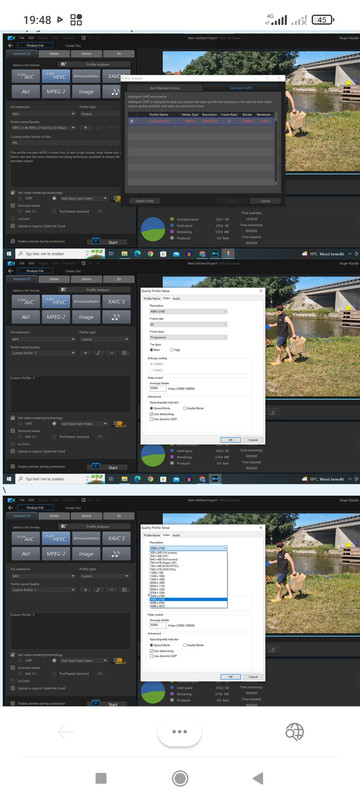
Task: Select MPEG-2 format icon in top screenshot
Action: [56, 92]
